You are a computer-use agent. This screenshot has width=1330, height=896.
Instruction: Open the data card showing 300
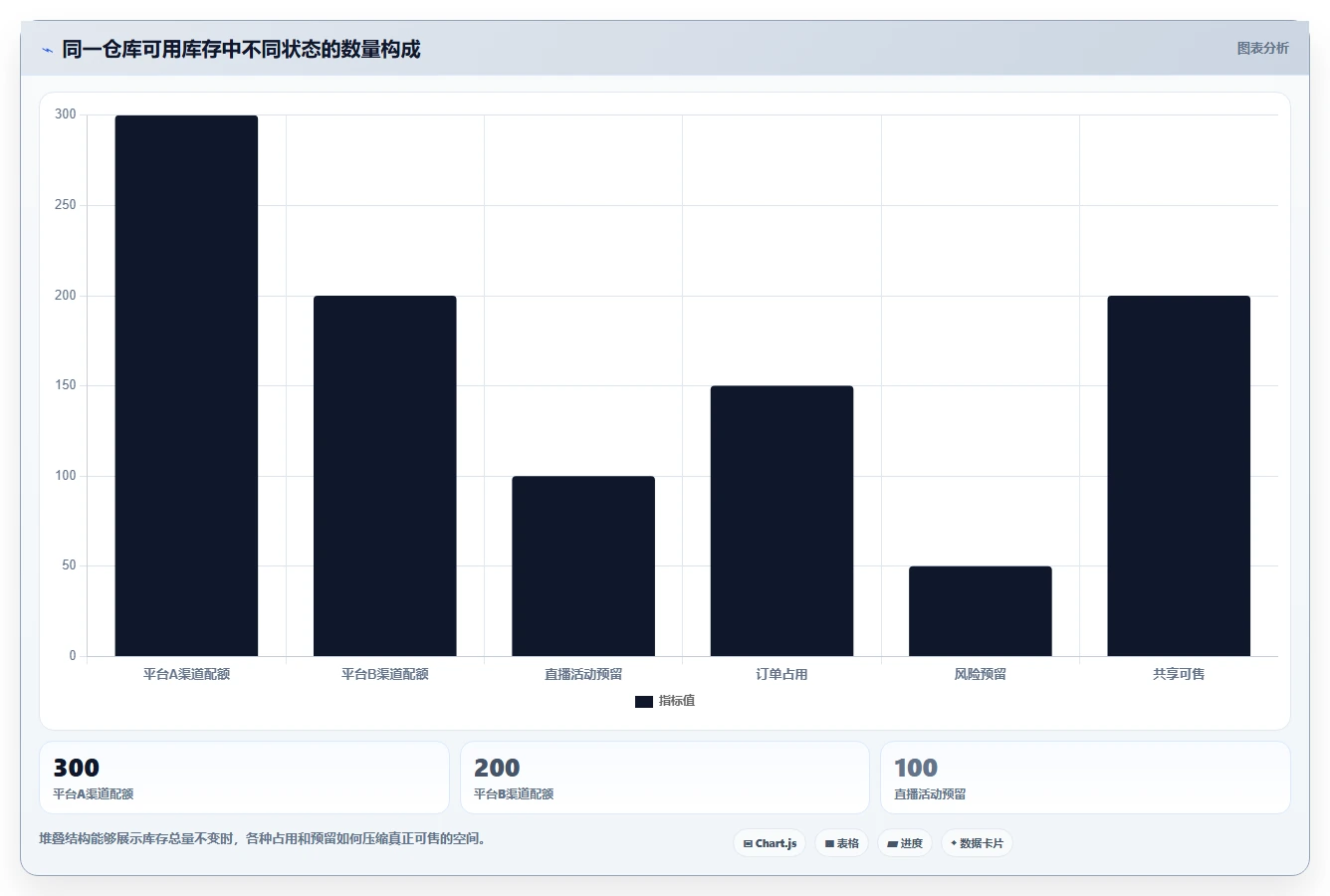244,778
